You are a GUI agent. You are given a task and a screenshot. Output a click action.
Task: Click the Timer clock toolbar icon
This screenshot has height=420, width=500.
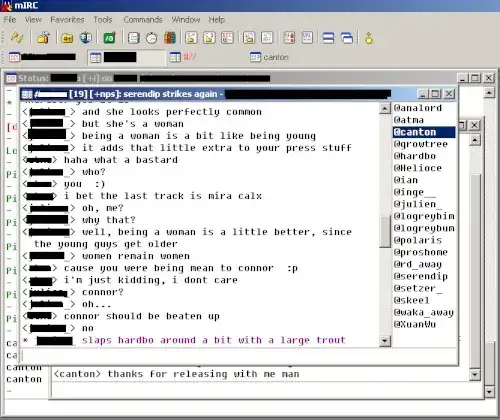tap(152, 38)
